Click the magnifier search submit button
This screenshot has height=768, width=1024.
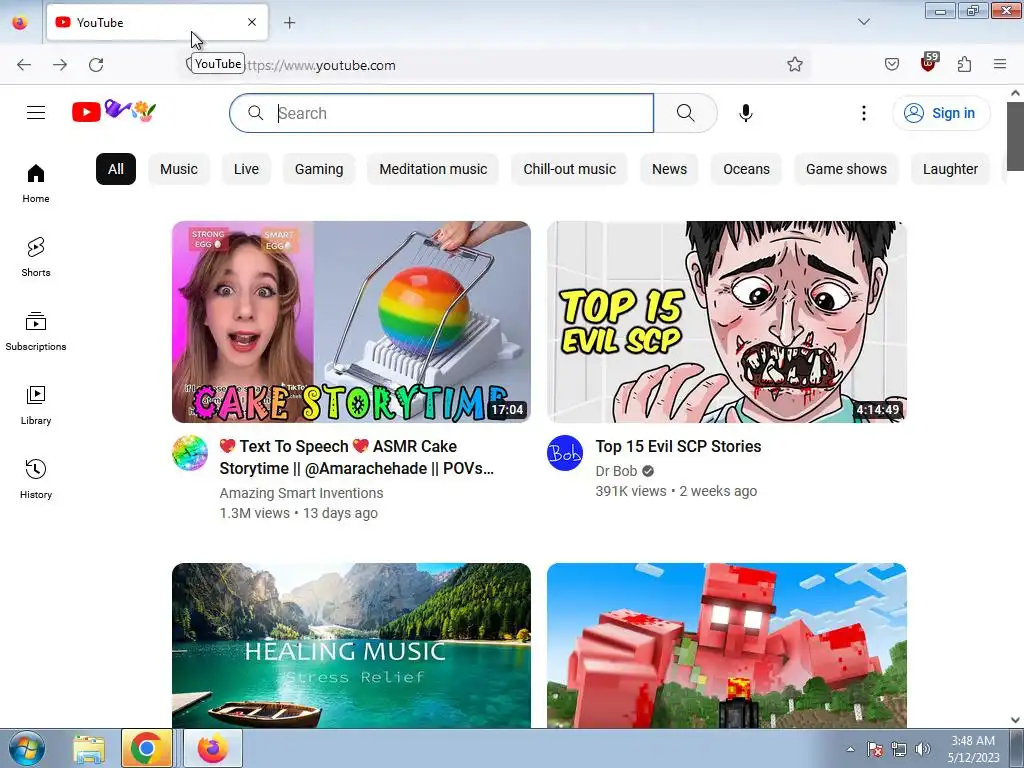686,113
